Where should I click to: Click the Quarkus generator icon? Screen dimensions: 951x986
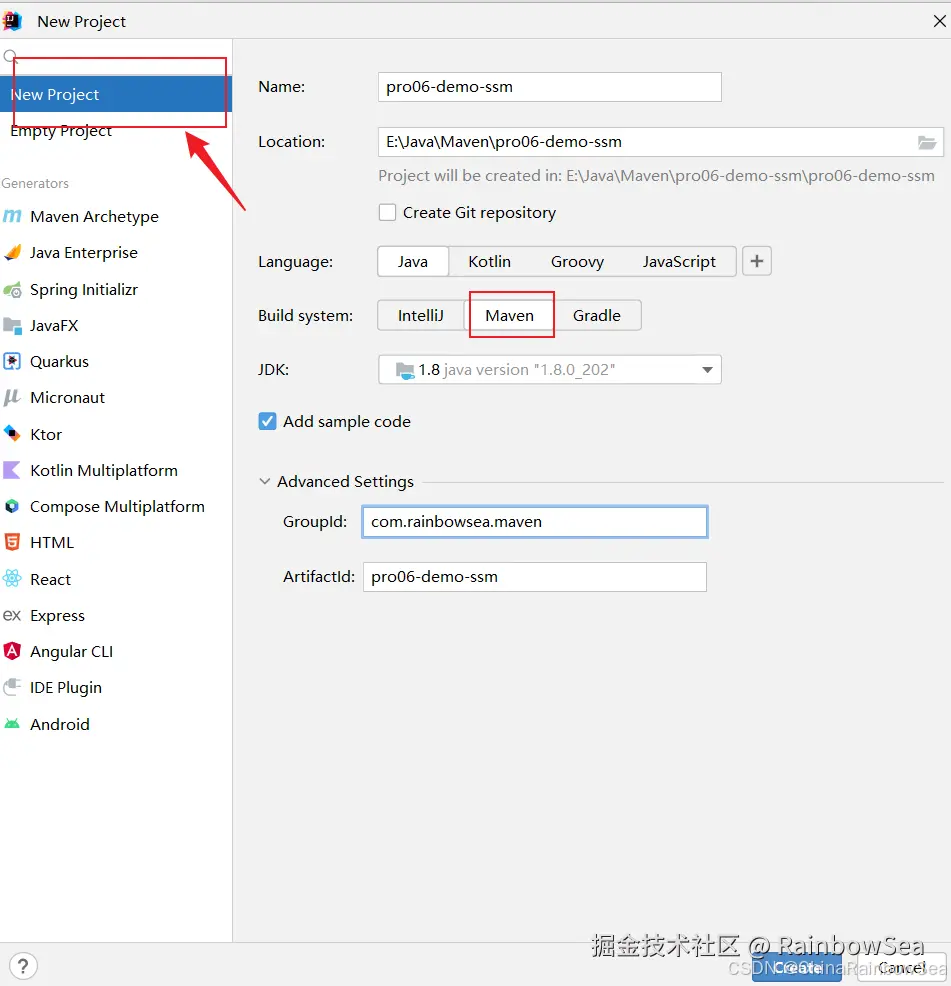tap(12, 362)
